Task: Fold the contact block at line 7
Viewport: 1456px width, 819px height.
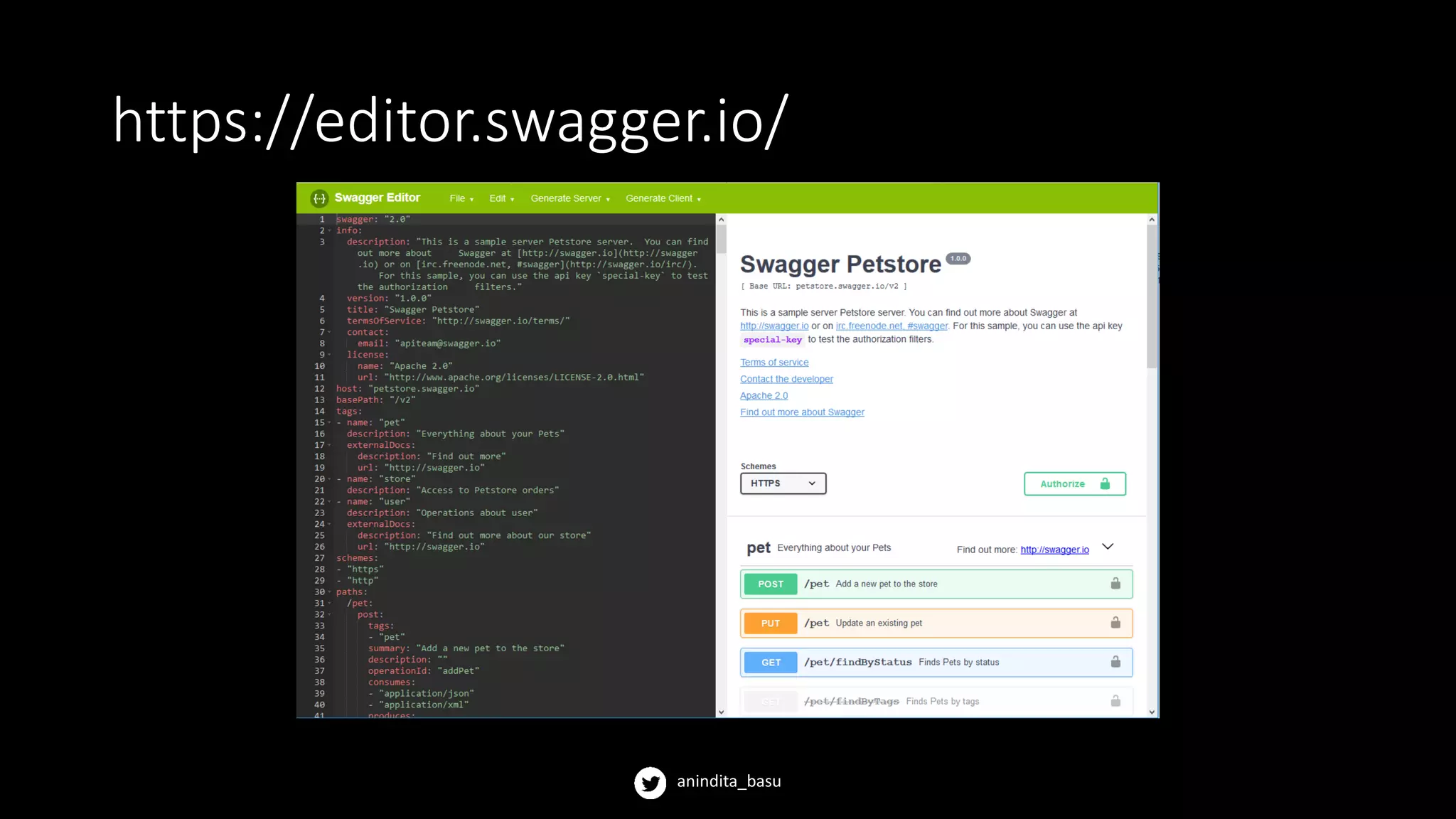Action: [329, 333]
